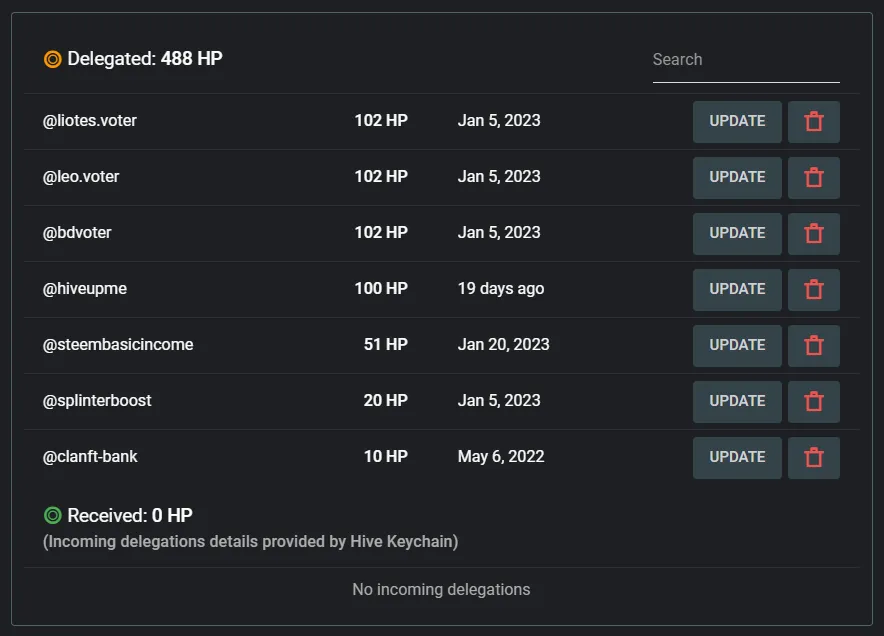This screenshot has height=636, width=884.
Task: Delete the @clanft-bank delegation
Action: click(813, 458)
